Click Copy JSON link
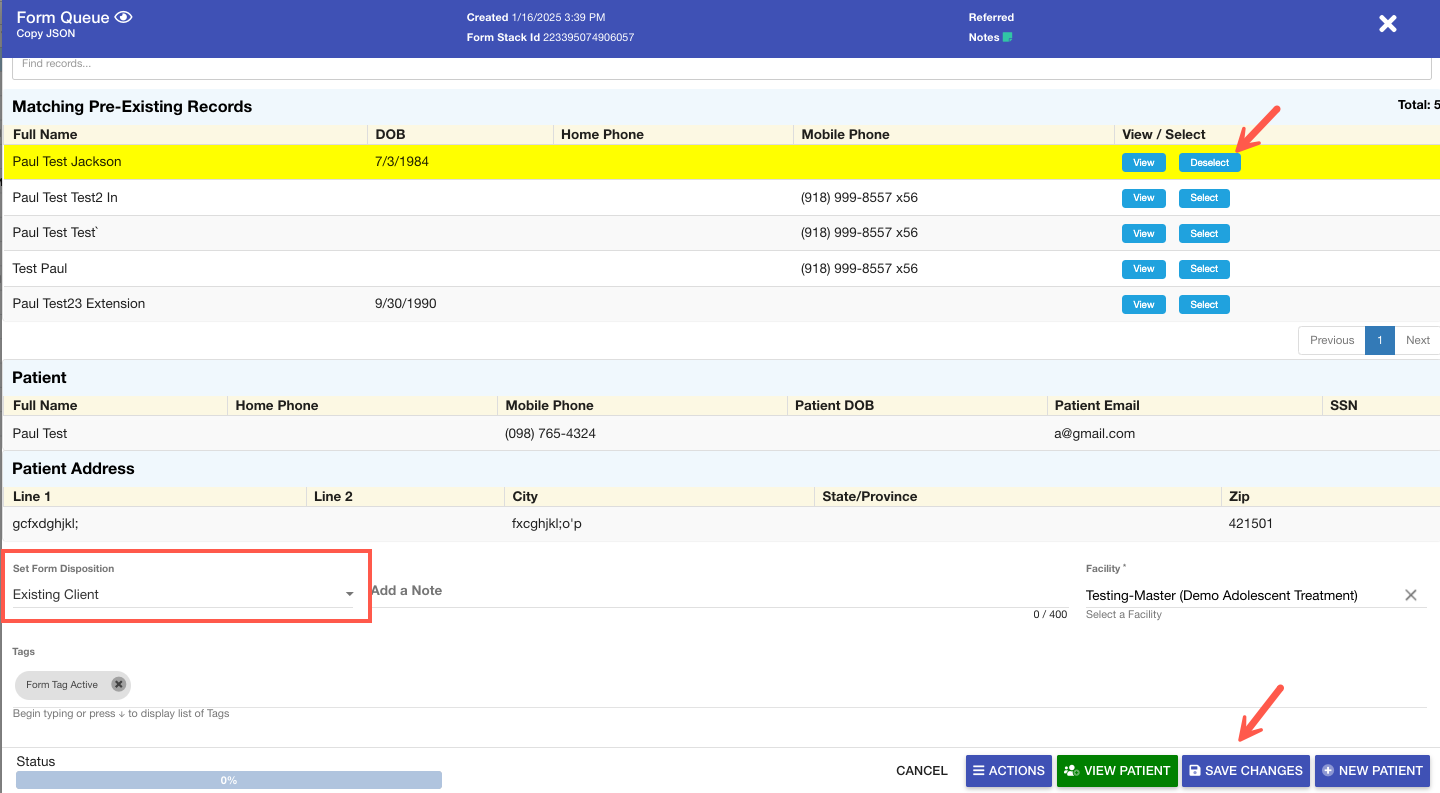The width and height of the screenshot is (1440, 793). pos(45,34)
